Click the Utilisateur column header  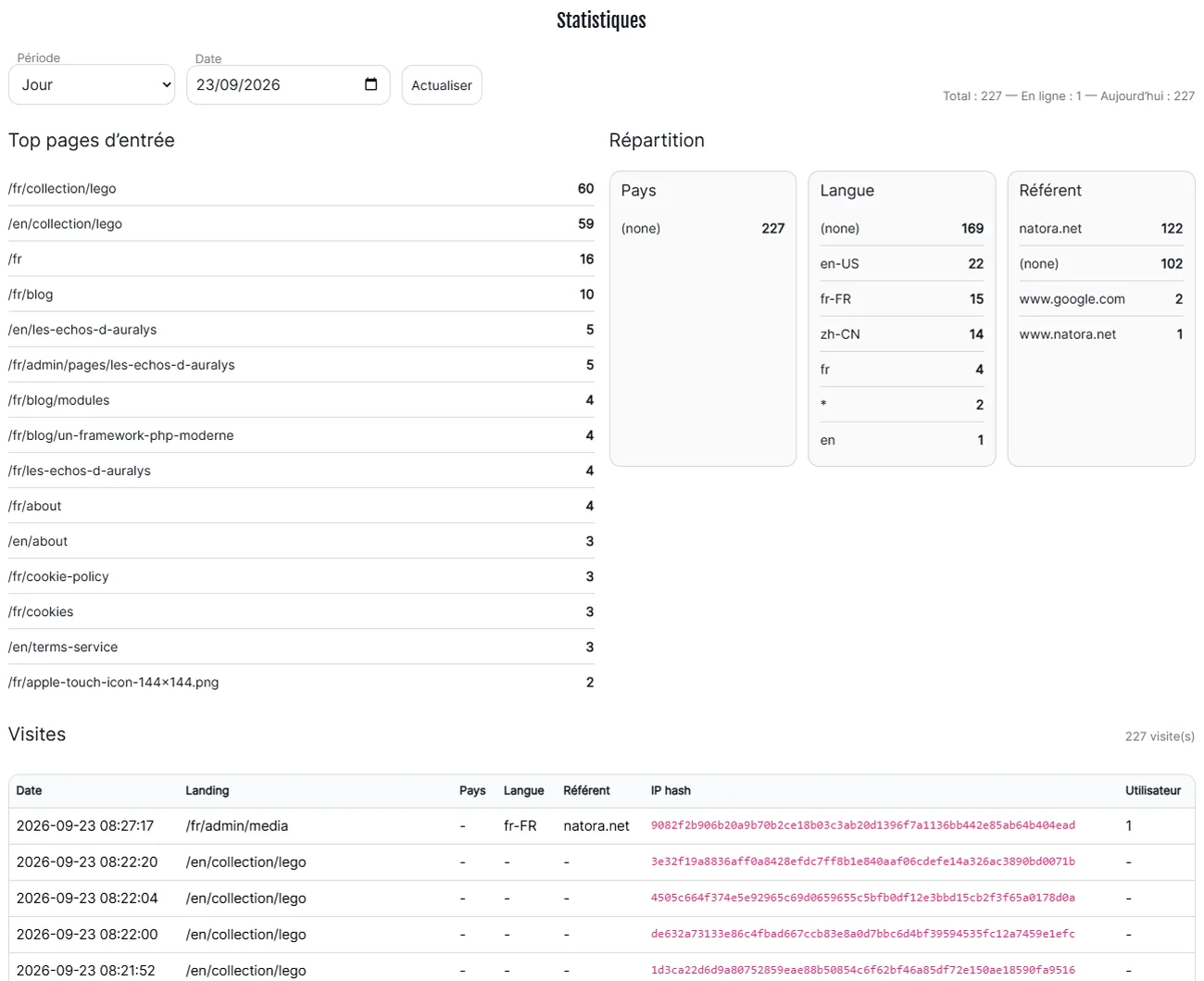[x=1153, y=790]
